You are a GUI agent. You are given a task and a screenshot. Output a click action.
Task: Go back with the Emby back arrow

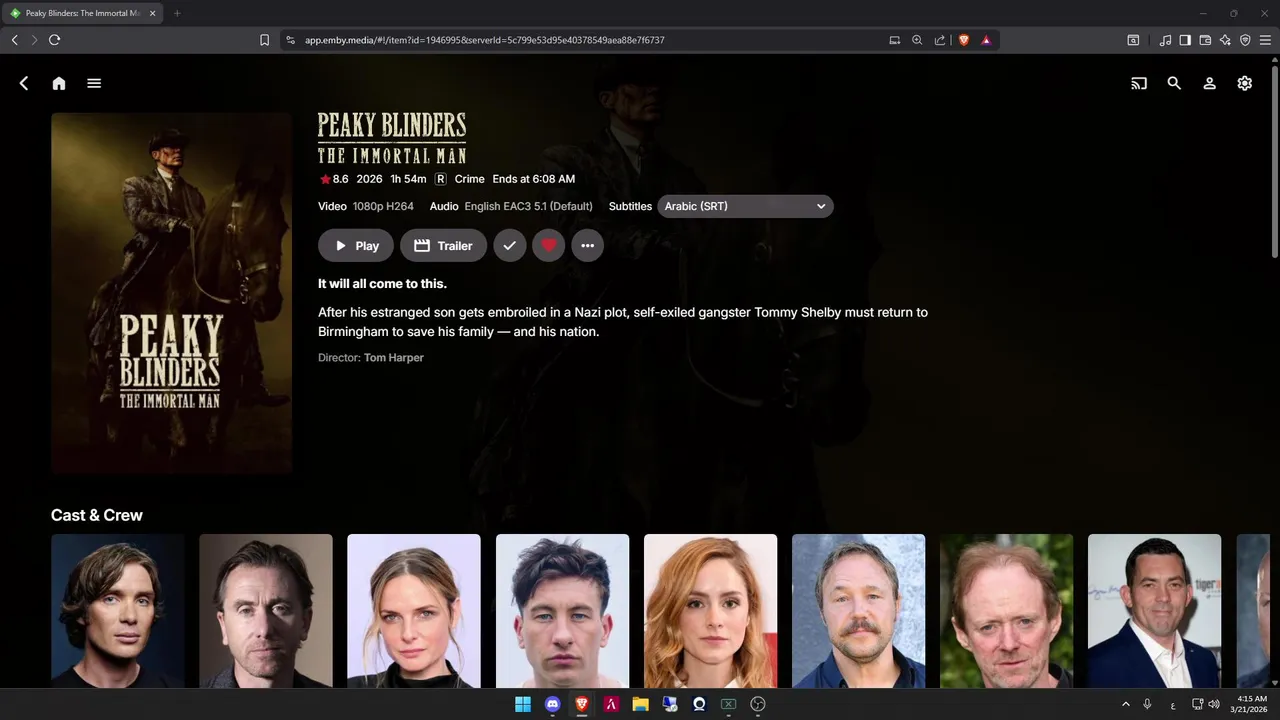[24, 84]
